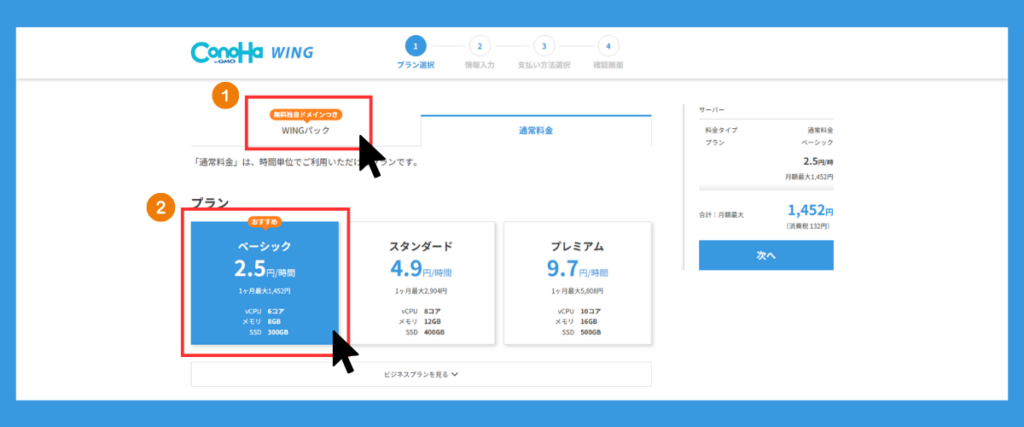The width and height of the screenshot is (1024, 427).
Task: Click the step 2 情報入力 circle
Action: (x=479, y=45)
